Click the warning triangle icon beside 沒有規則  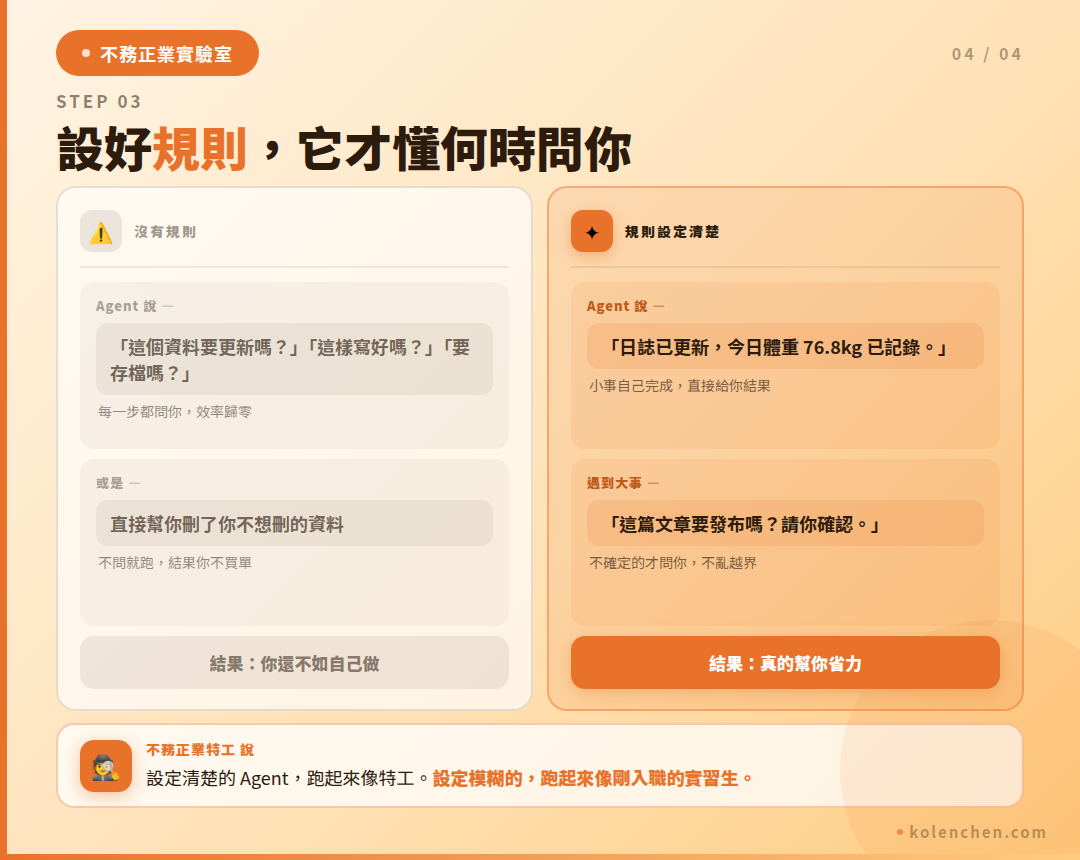(x=101, y=231)
